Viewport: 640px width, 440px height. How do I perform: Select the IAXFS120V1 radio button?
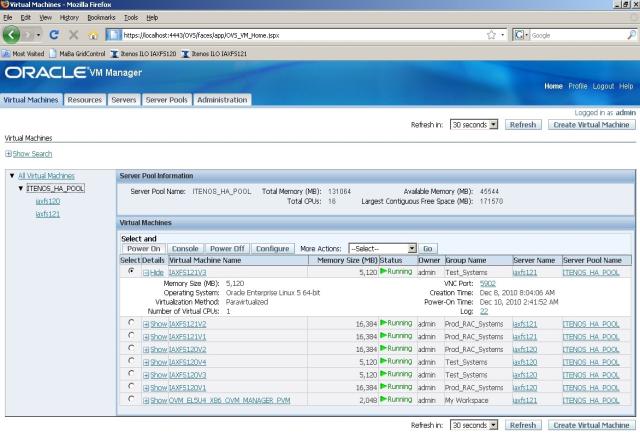[131, 386]
